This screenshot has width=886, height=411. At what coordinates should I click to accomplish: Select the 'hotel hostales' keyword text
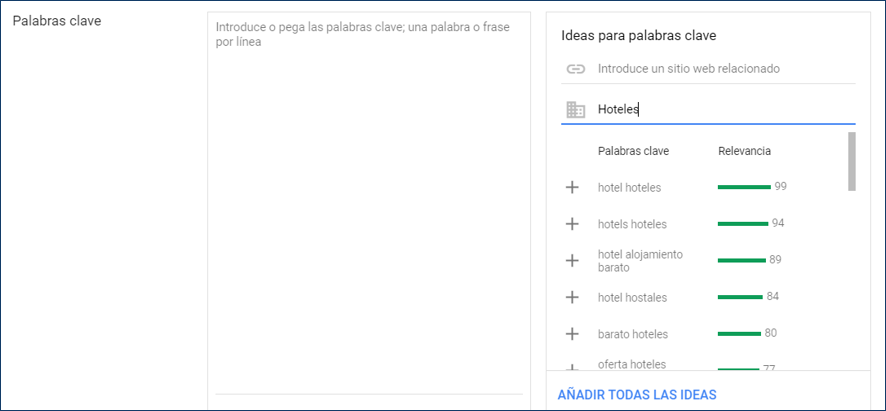pos(632,297)
